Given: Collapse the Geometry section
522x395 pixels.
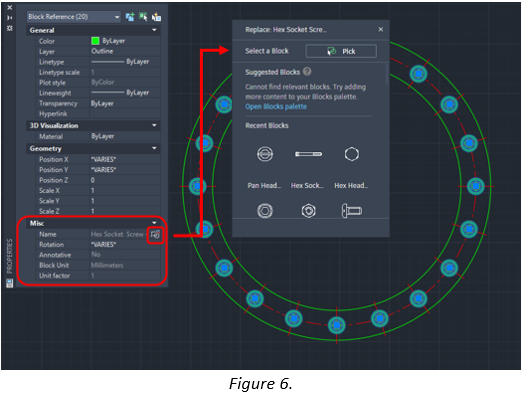Looking at the screenshot, I should click(154, 148).
